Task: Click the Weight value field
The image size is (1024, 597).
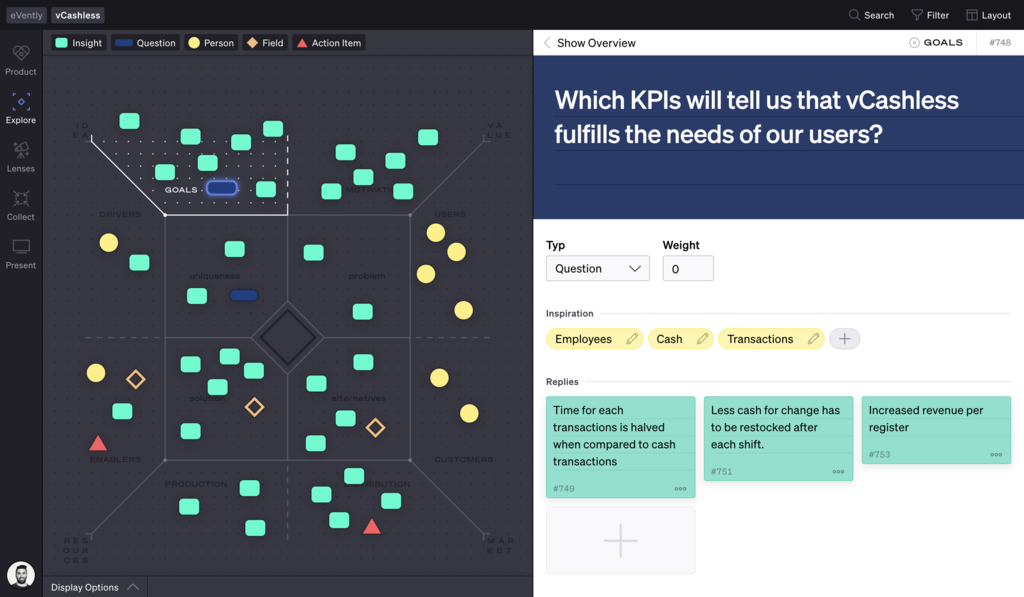Action: tap(687, 268)
